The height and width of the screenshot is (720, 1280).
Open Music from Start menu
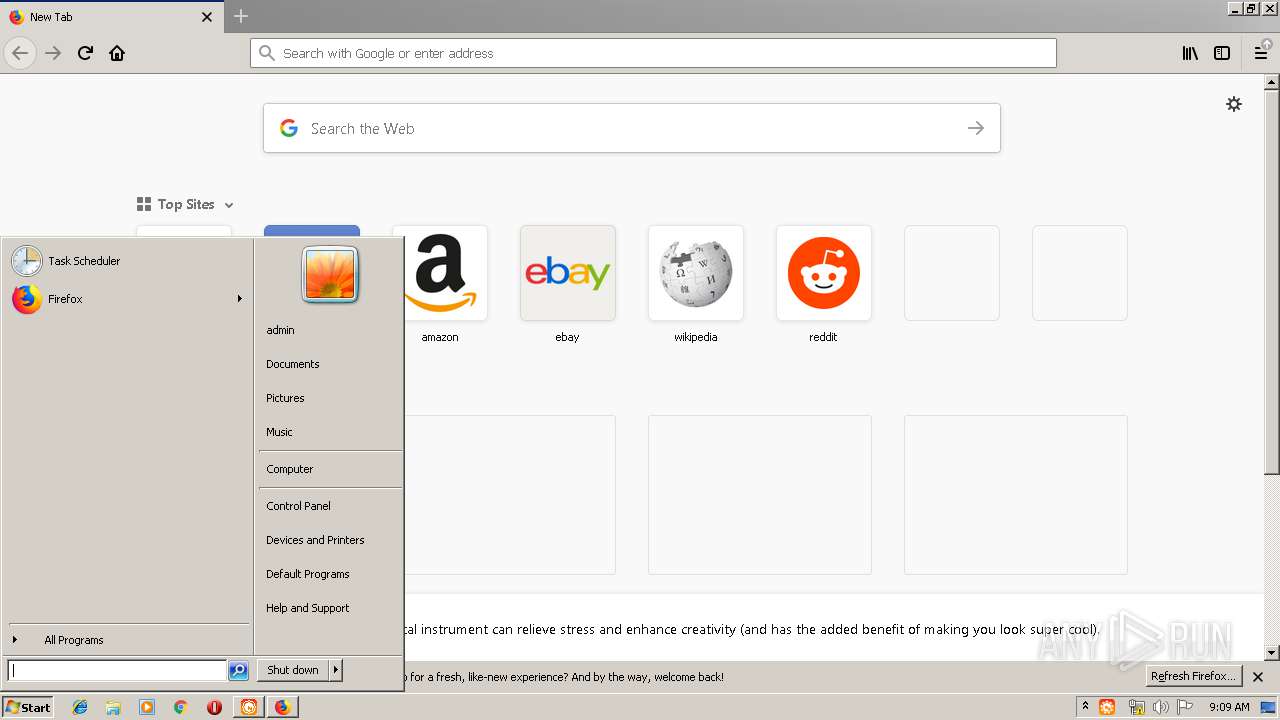[279, 432]
